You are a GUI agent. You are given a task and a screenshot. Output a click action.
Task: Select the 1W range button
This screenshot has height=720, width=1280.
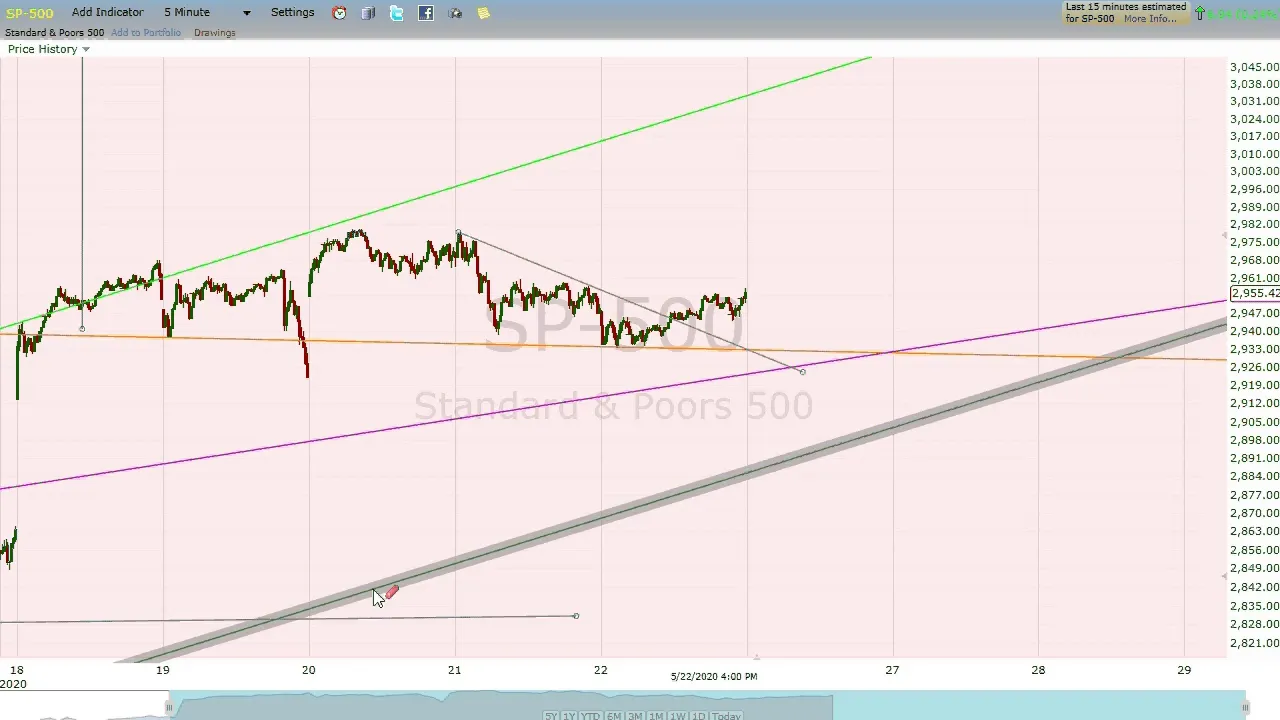click(678, 716)
